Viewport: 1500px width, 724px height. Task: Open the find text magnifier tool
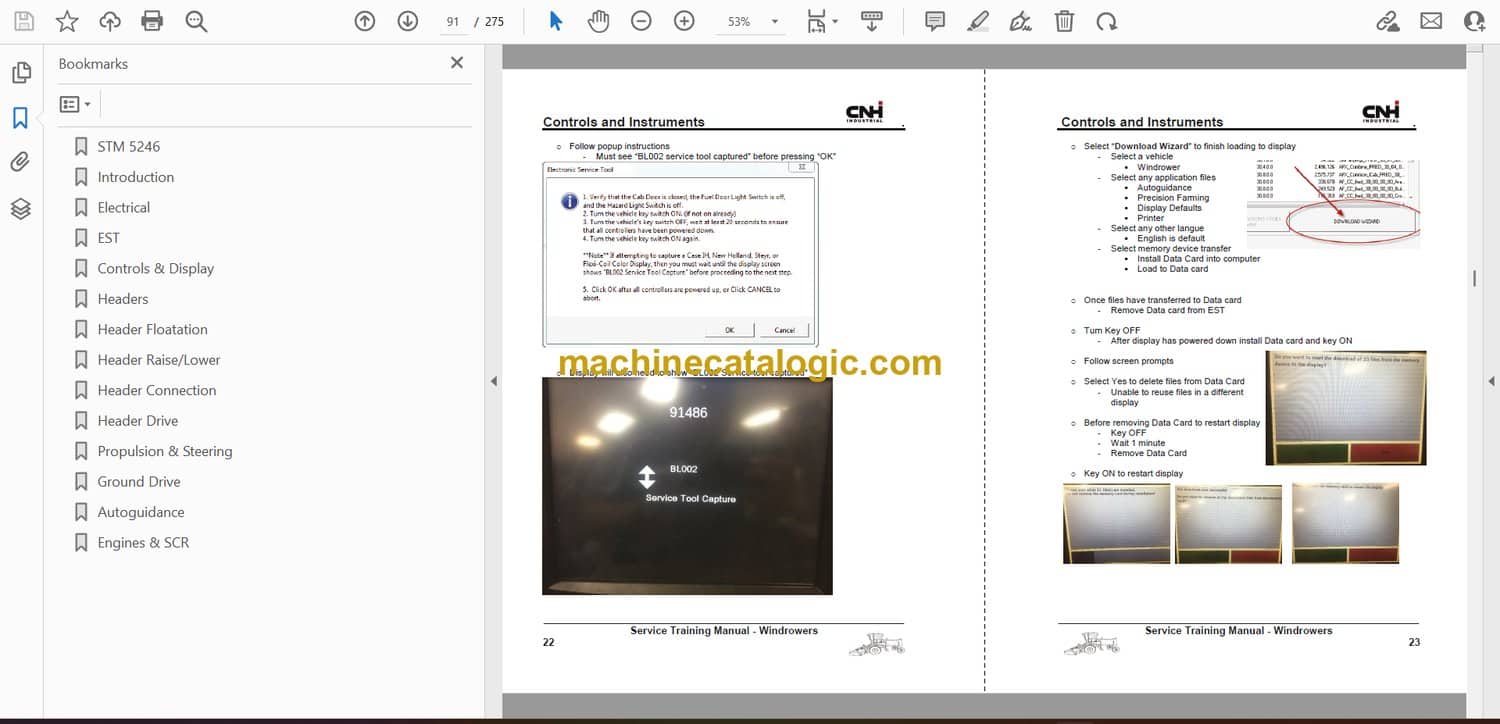point(196,21)
